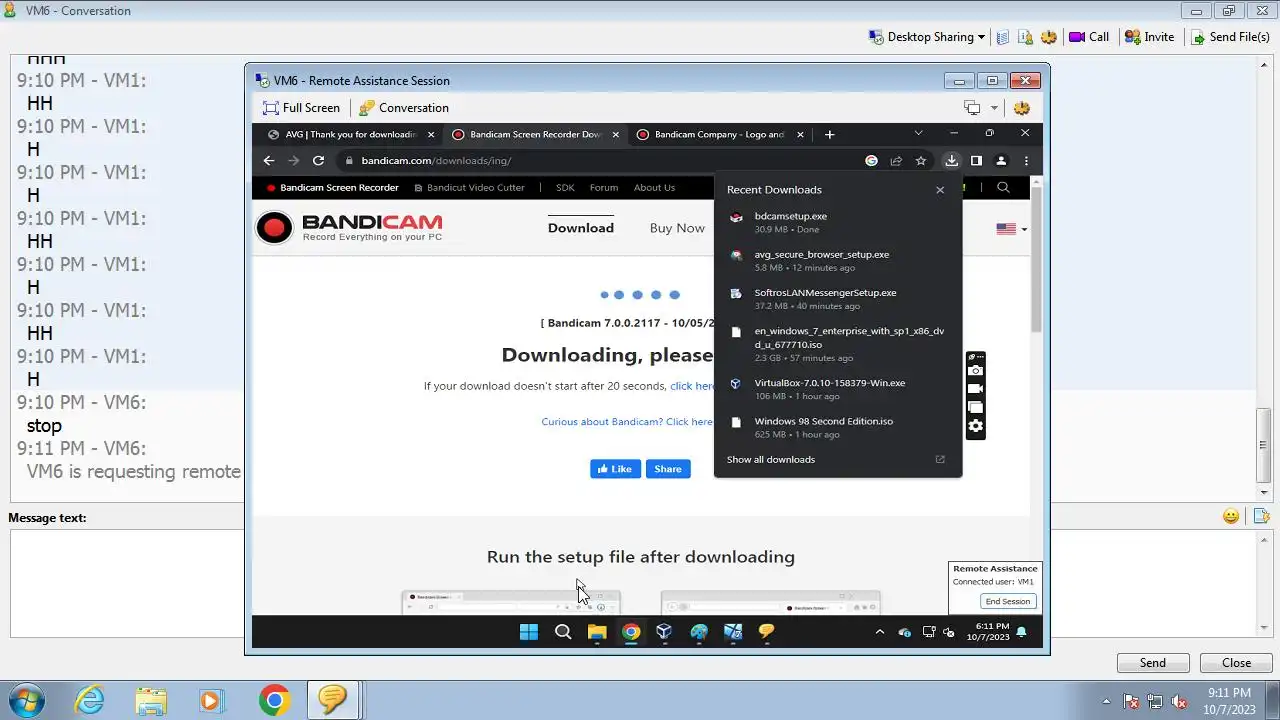Image resolution: width=1280 pixels, height=720 pixels.
Task: Reload the Bandicam page
Action: click(318, 160)
